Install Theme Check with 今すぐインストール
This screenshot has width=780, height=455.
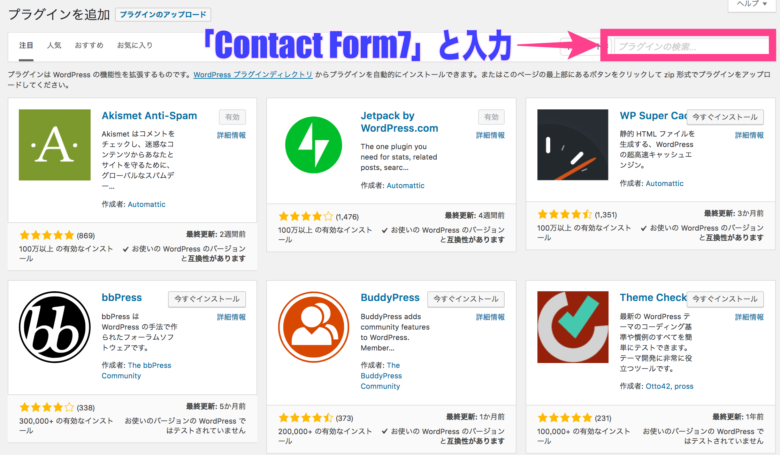725,299
